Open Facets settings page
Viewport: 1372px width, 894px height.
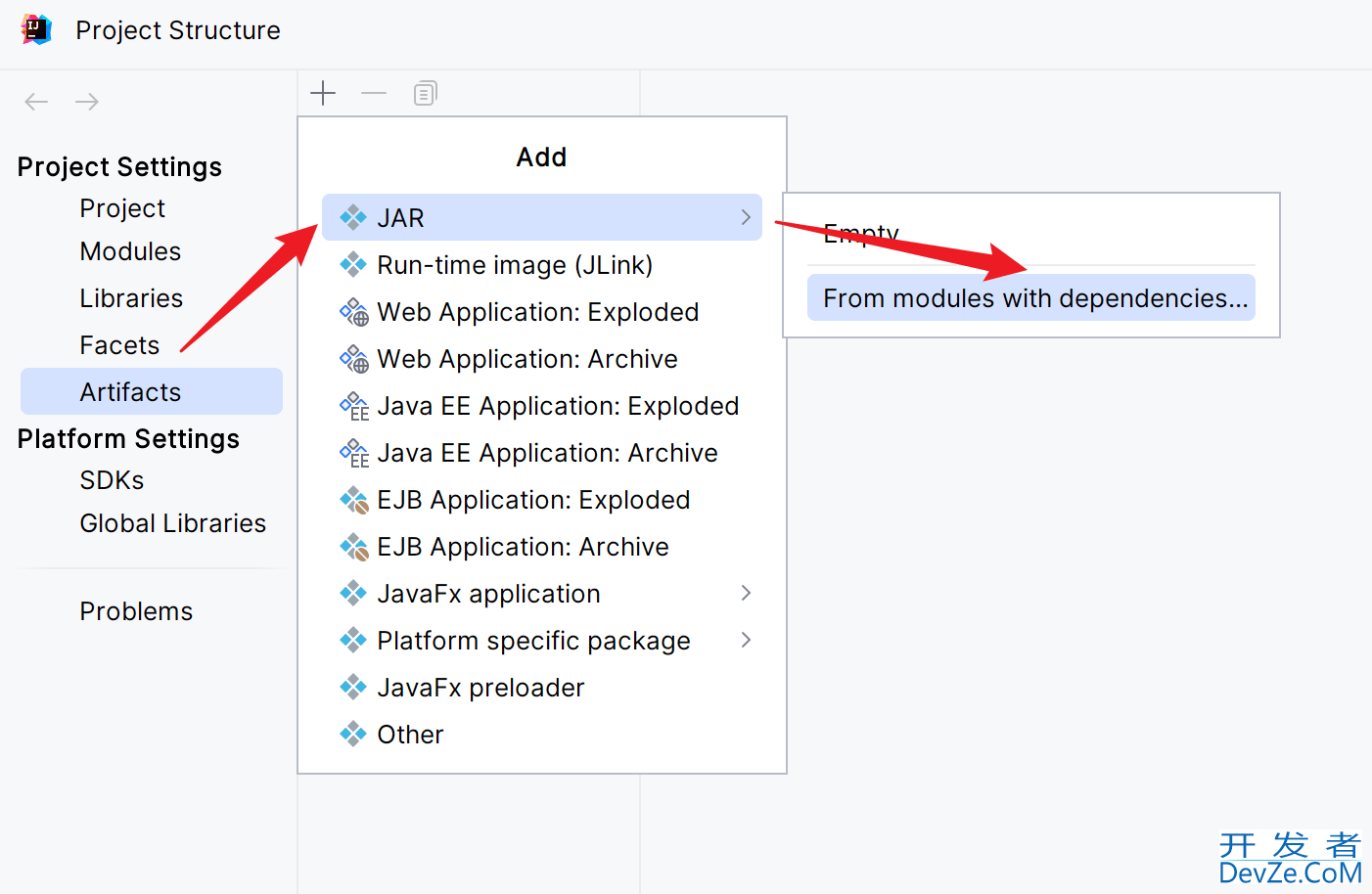coord(119,345)
